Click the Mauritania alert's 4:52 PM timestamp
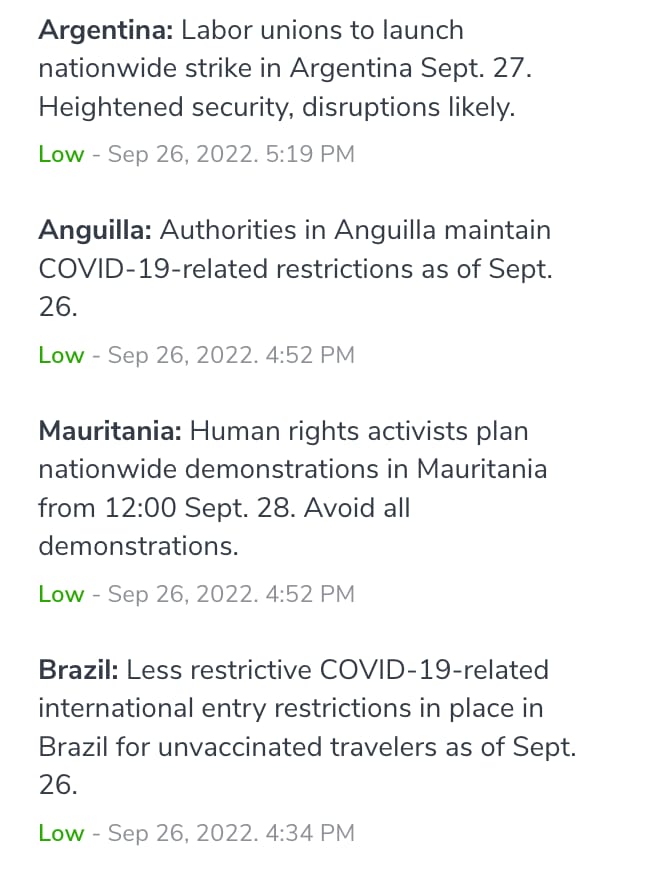 coord(231,594)
